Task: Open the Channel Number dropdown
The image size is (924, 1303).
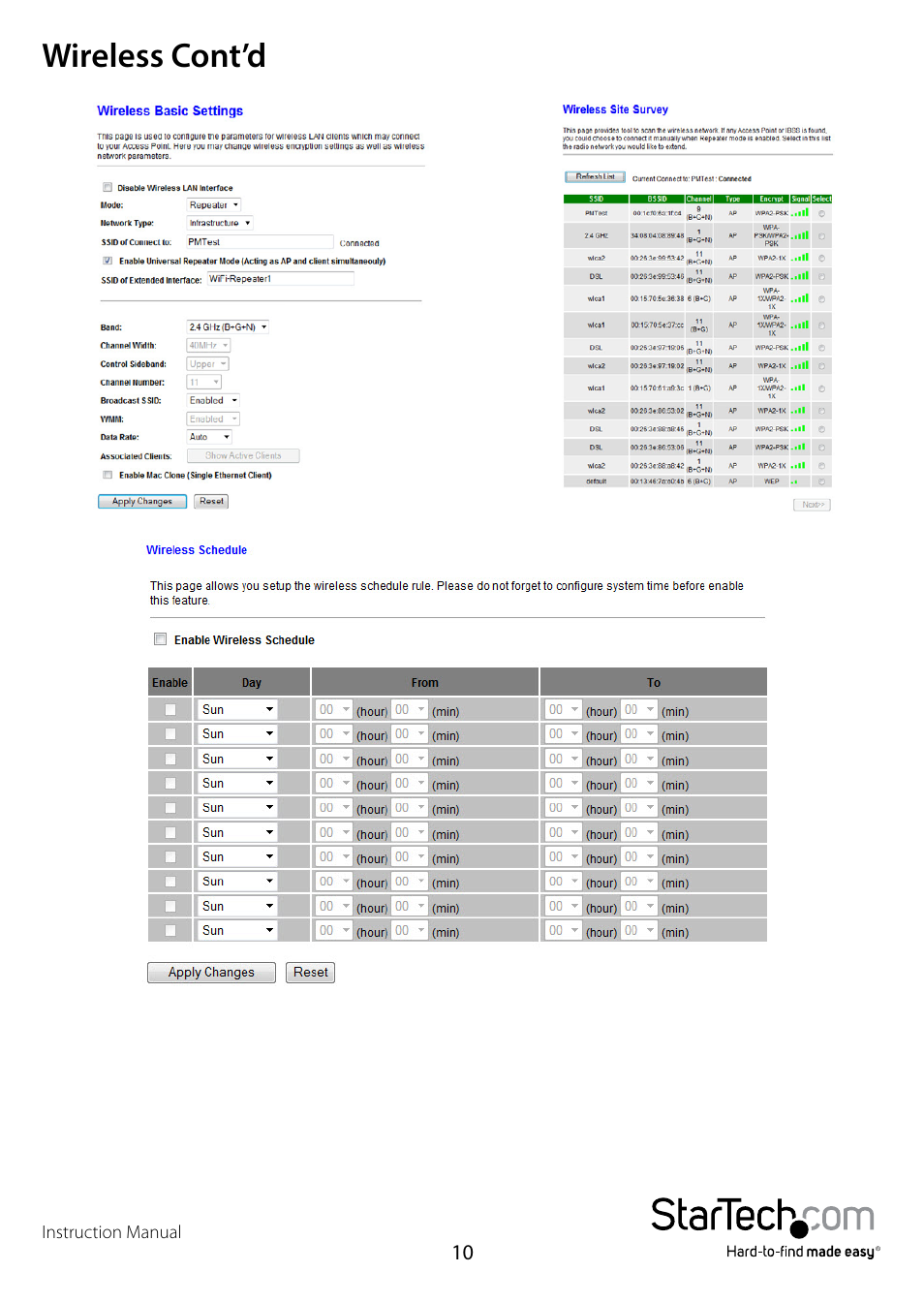Action: [203, 383]
